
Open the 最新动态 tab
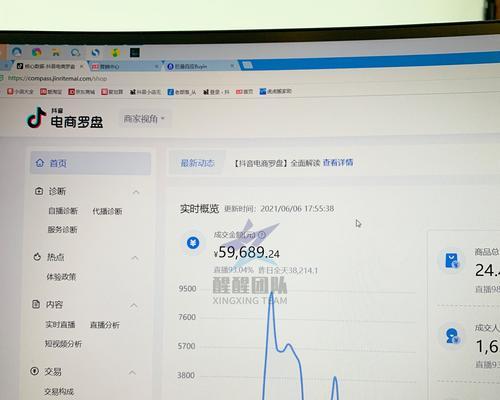pos(197,163)
